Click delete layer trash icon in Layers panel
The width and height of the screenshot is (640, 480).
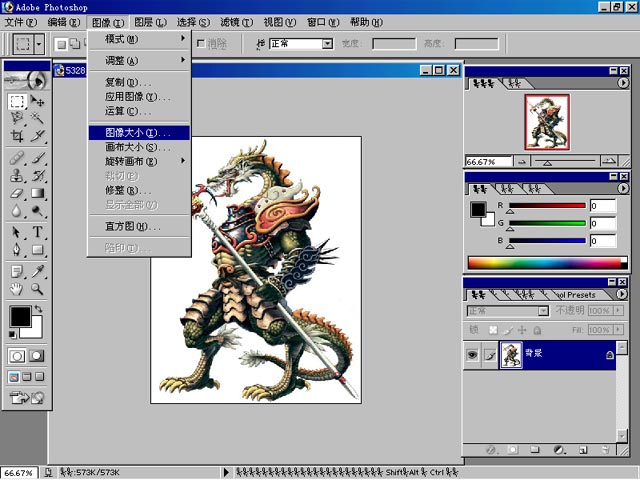coord(606,450)
